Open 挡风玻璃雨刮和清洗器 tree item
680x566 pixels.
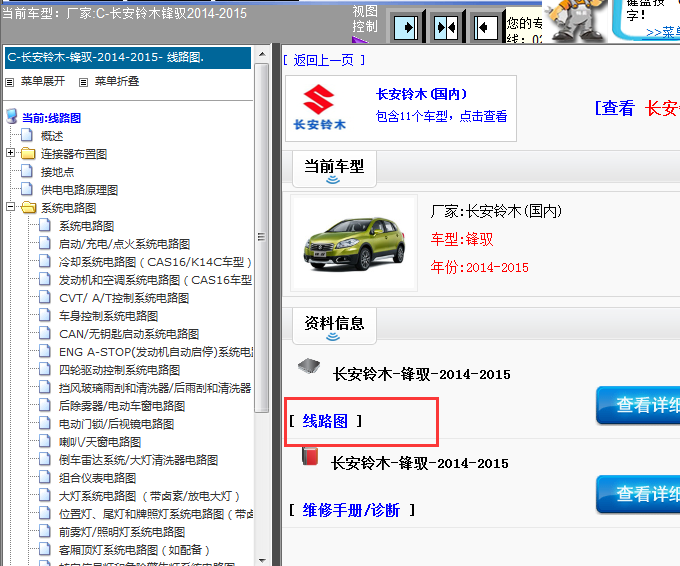[155, 388]
